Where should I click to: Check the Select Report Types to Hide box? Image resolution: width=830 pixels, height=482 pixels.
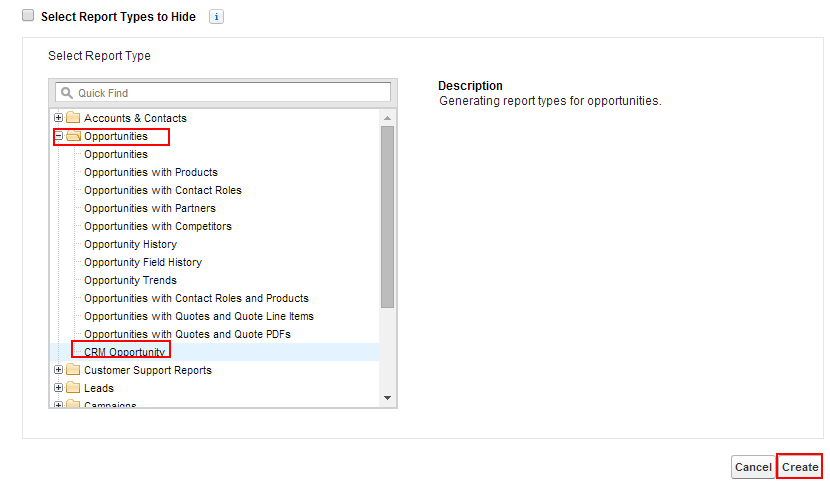pos(28,16)
